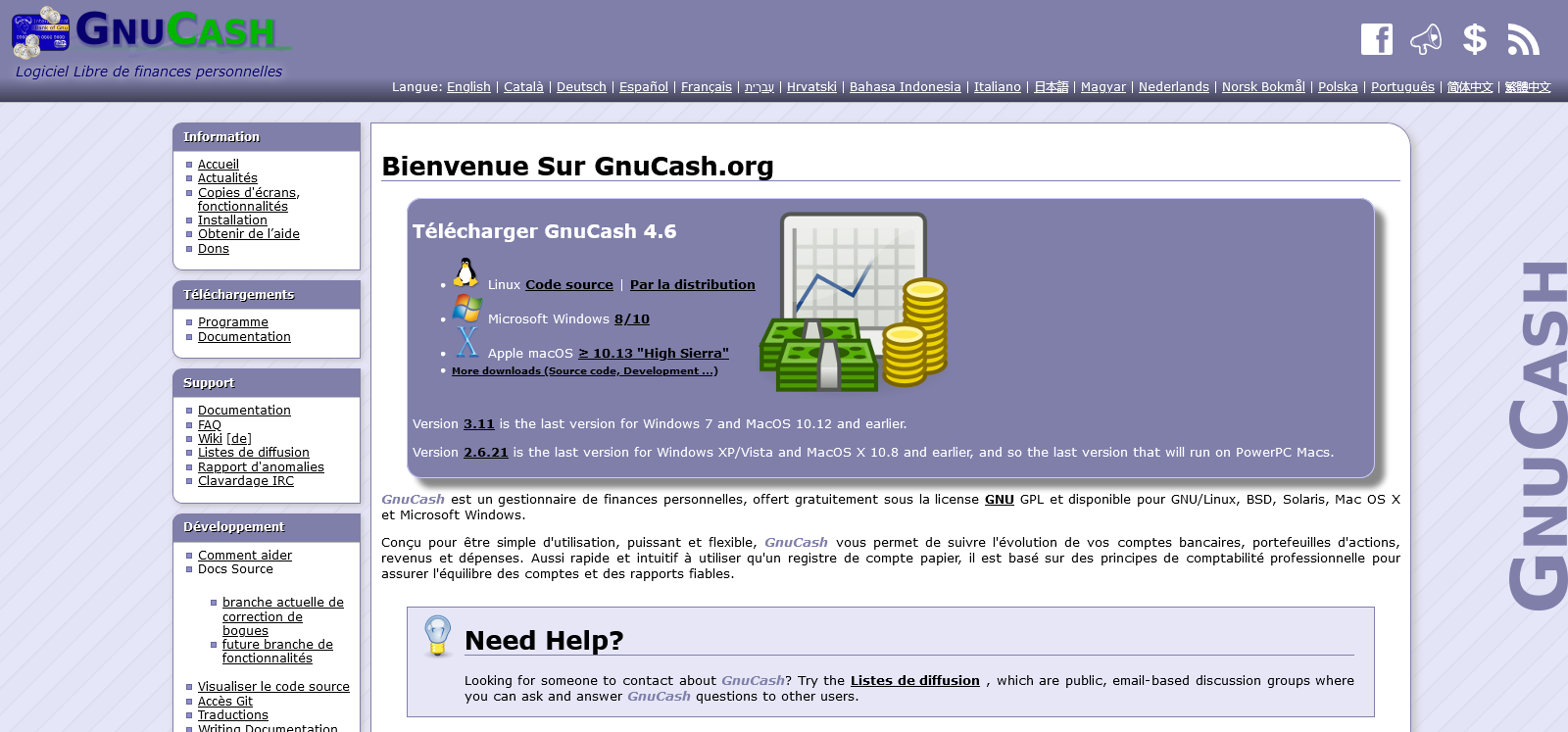1568x732 pixels.
Task: Open More downloads (Source code, Development) link
Action: (585, 371)
